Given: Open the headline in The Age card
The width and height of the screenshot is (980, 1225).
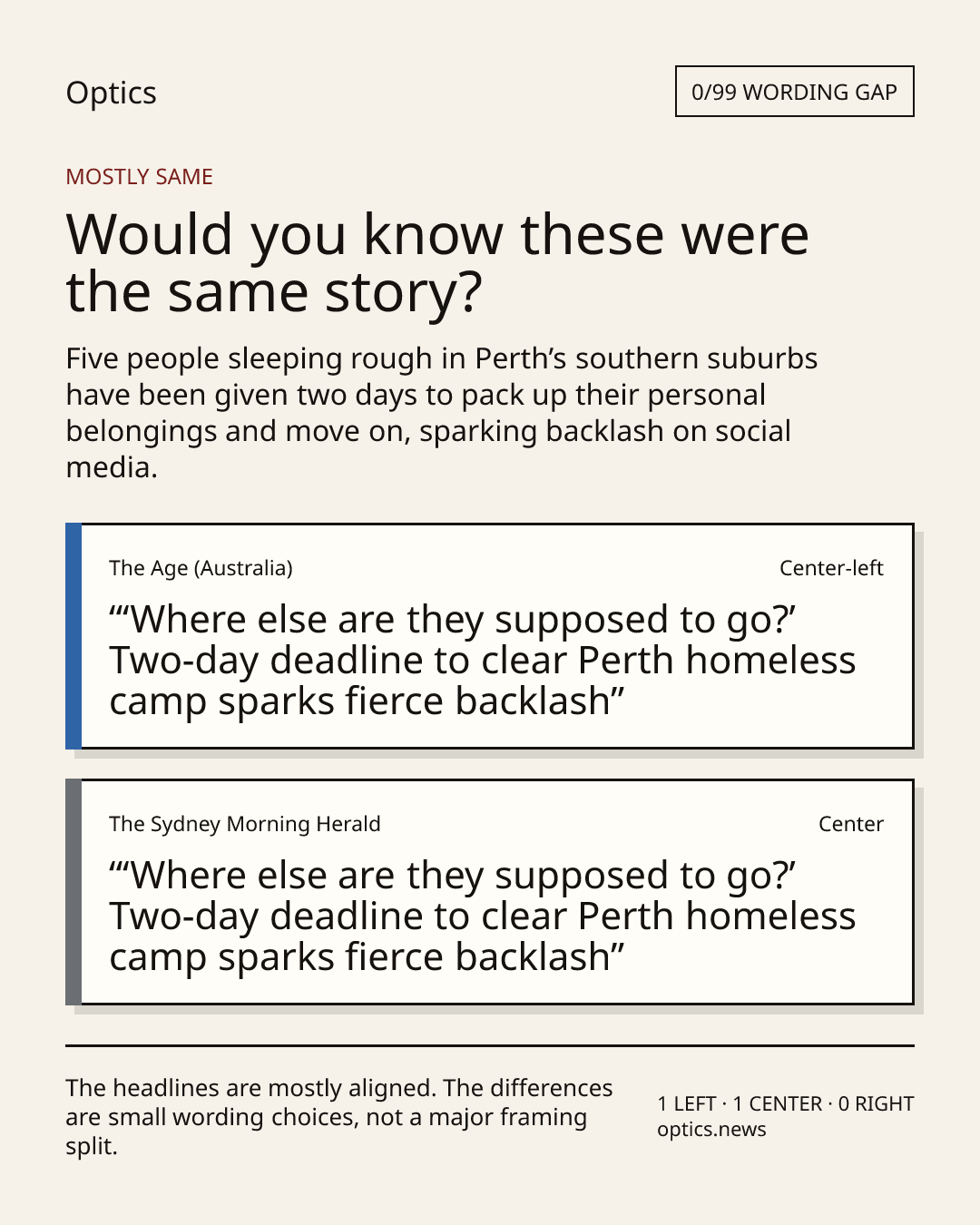Looking at the screenshot, I should [482, 661].
